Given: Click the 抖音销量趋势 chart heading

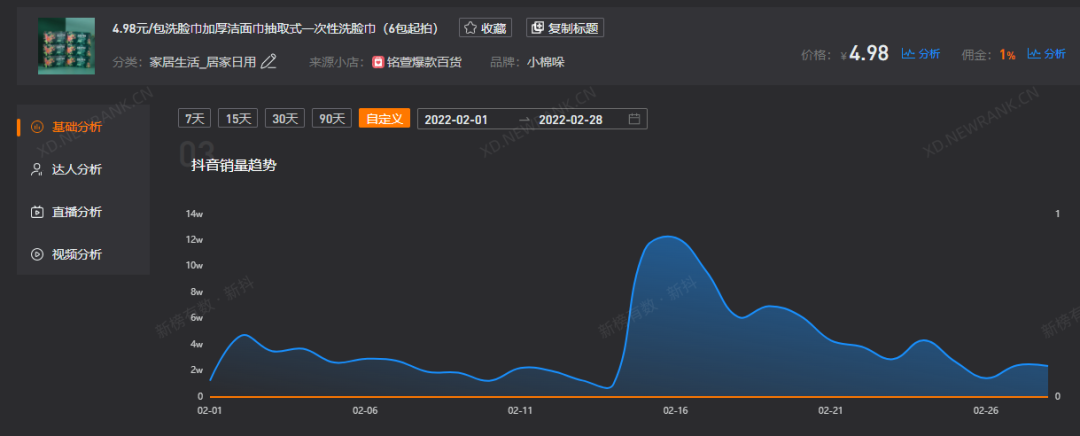Looking at the screenshot, I should (234, 165).
